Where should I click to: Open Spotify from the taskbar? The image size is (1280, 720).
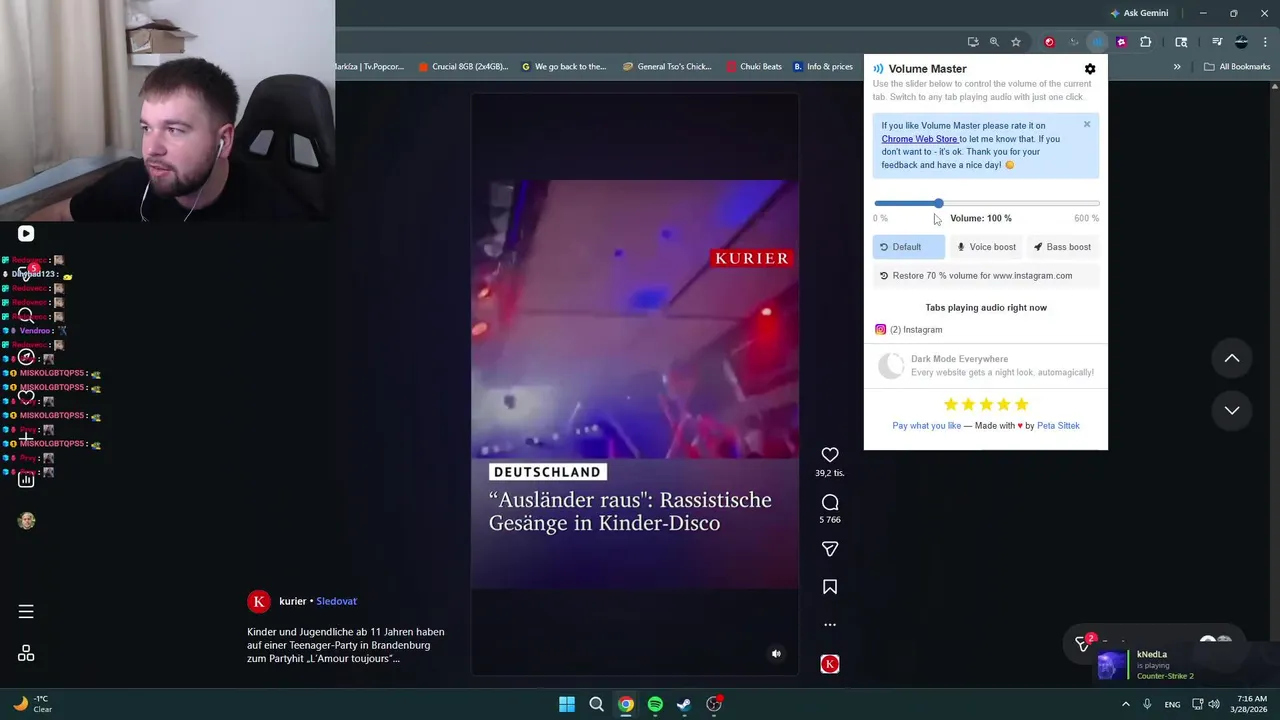(x=655, y=704)
